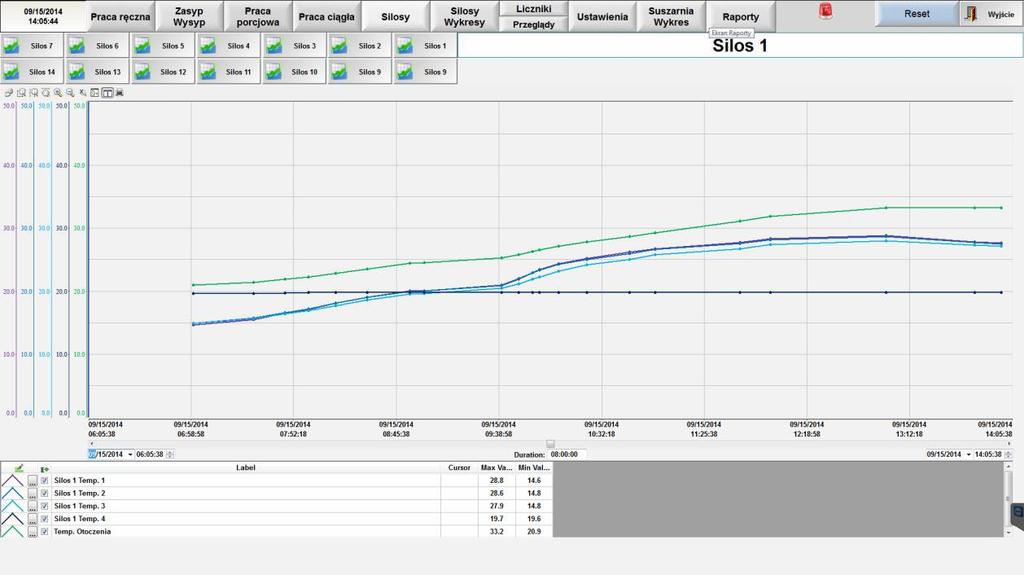Click the end time 14:05:38 field
This screenshot has height=575, width=1024.
click(988, 454)
